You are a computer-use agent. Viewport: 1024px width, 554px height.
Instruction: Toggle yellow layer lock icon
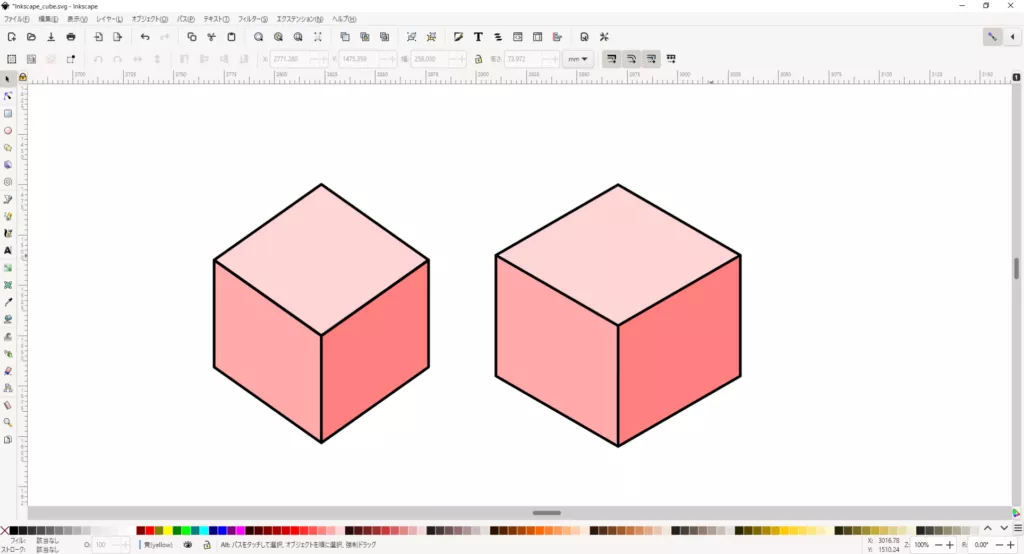pyautogui.click(x=207, y=544)
